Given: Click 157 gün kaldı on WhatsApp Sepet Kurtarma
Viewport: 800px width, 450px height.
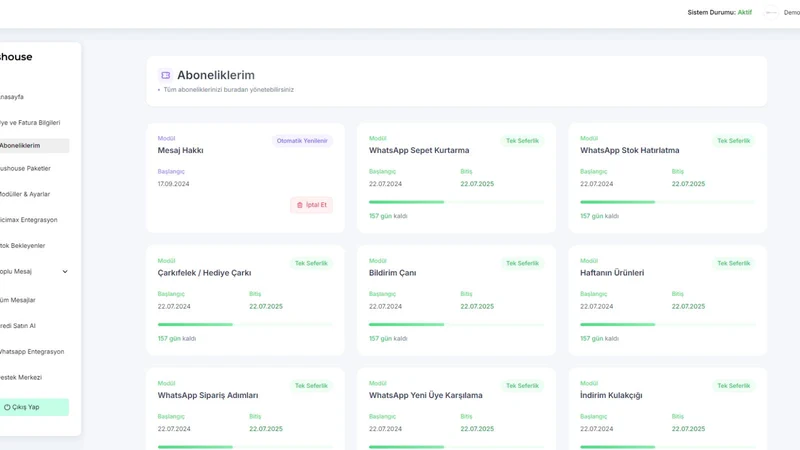Looking at the screenshot, I should pyautogui.click(x=388, y=216).
